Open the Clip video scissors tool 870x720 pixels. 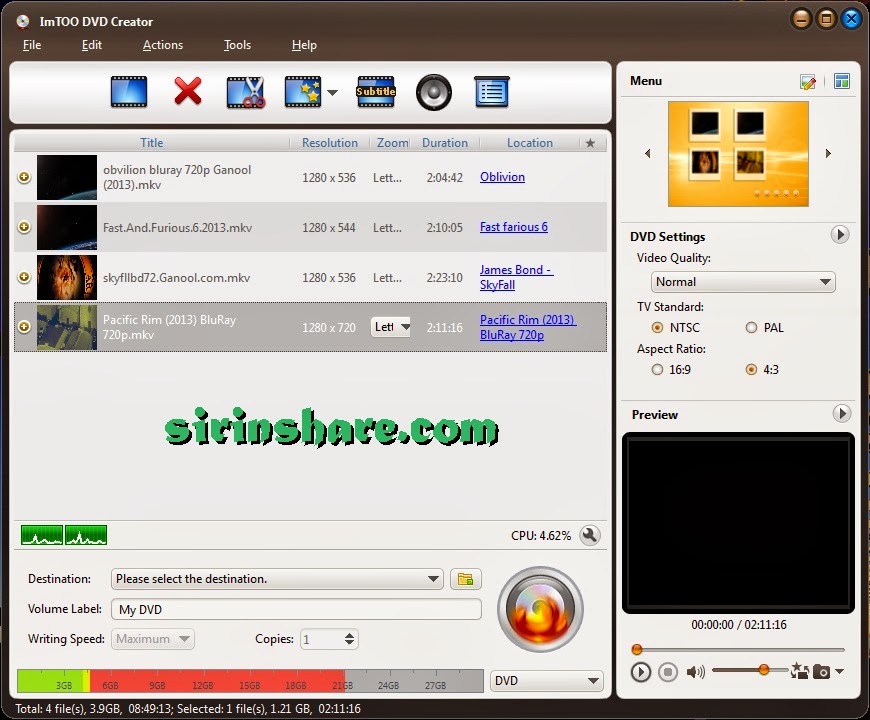coord(246,92)
